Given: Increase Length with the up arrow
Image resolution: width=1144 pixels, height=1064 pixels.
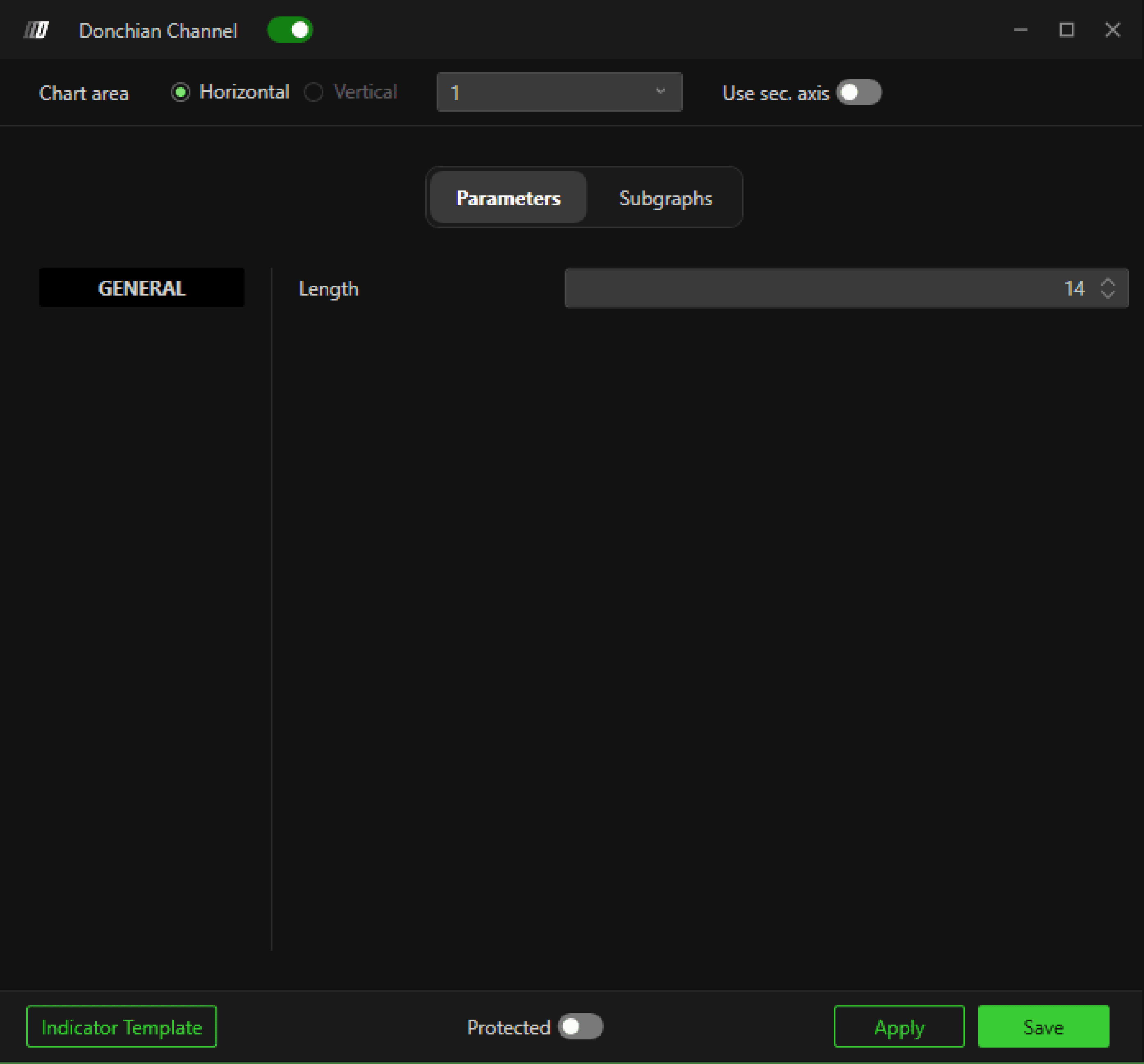Looking at the screenshot, I should [x=1108, y=282].
